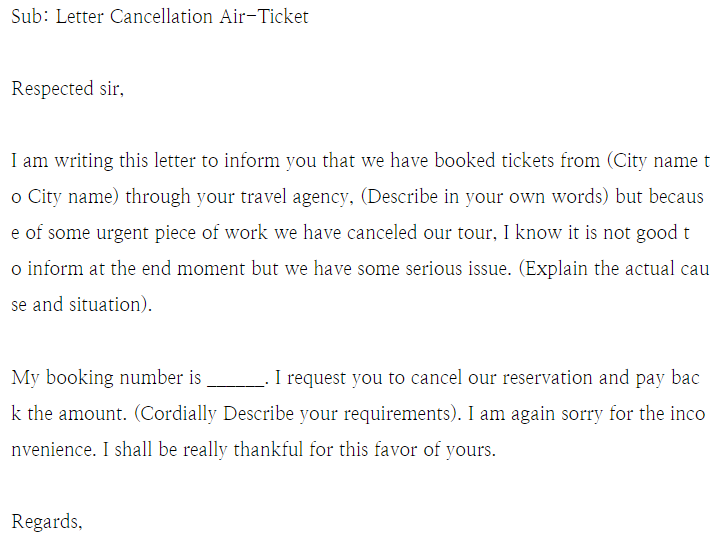Screen dimensions: 722x542
Task: Click the 'Respected sir,' salutation
Action: pyautogui.click(x=68, y=88)
